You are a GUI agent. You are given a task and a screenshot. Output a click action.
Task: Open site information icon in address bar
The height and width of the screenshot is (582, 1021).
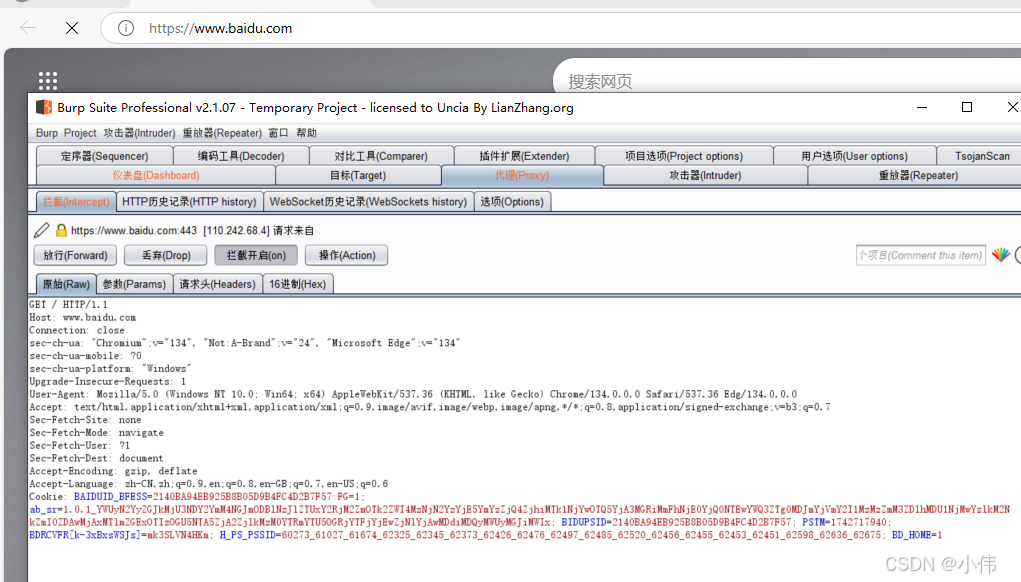click(126, 28)
